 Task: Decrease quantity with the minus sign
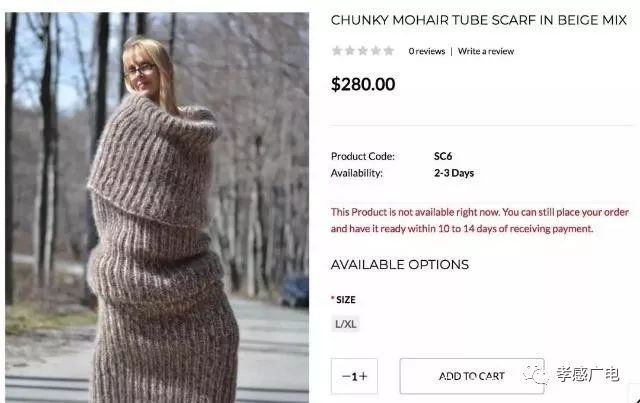(x=346, y=376)
